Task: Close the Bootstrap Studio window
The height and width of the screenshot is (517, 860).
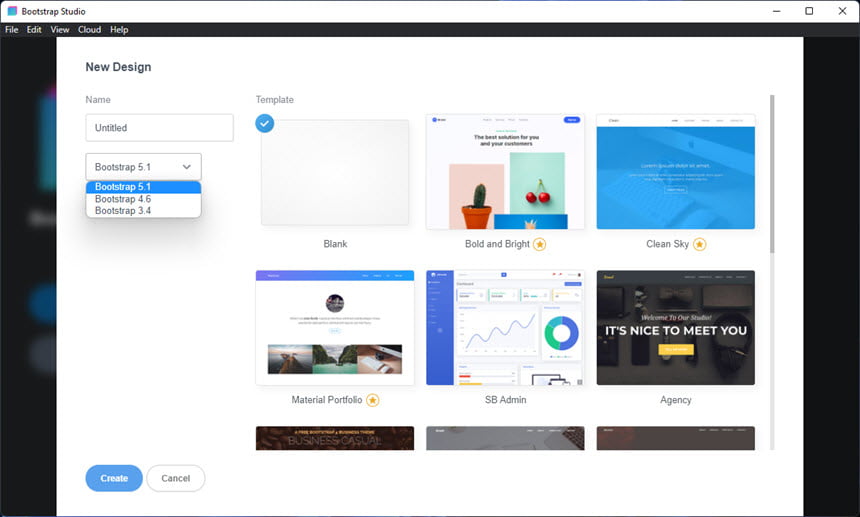Action: (842, 11)
